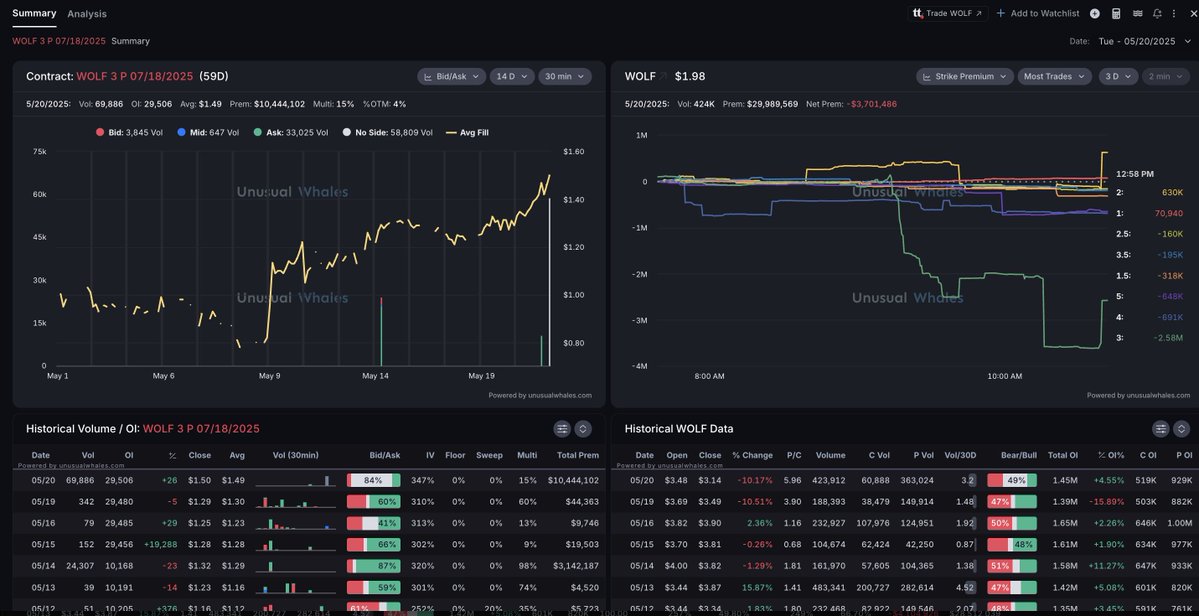
Task: Open the calculator icon in top bar
Action: click(1116, 13)
